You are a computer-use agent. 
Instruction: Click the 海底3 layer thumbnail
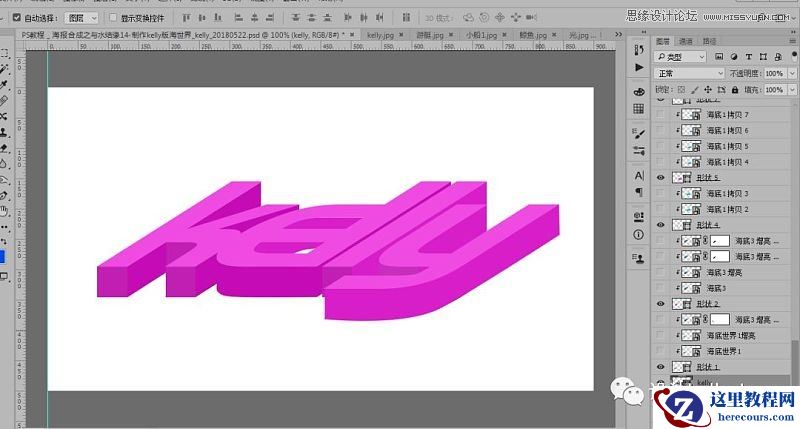pyautogui.click(x=692, y=288)
